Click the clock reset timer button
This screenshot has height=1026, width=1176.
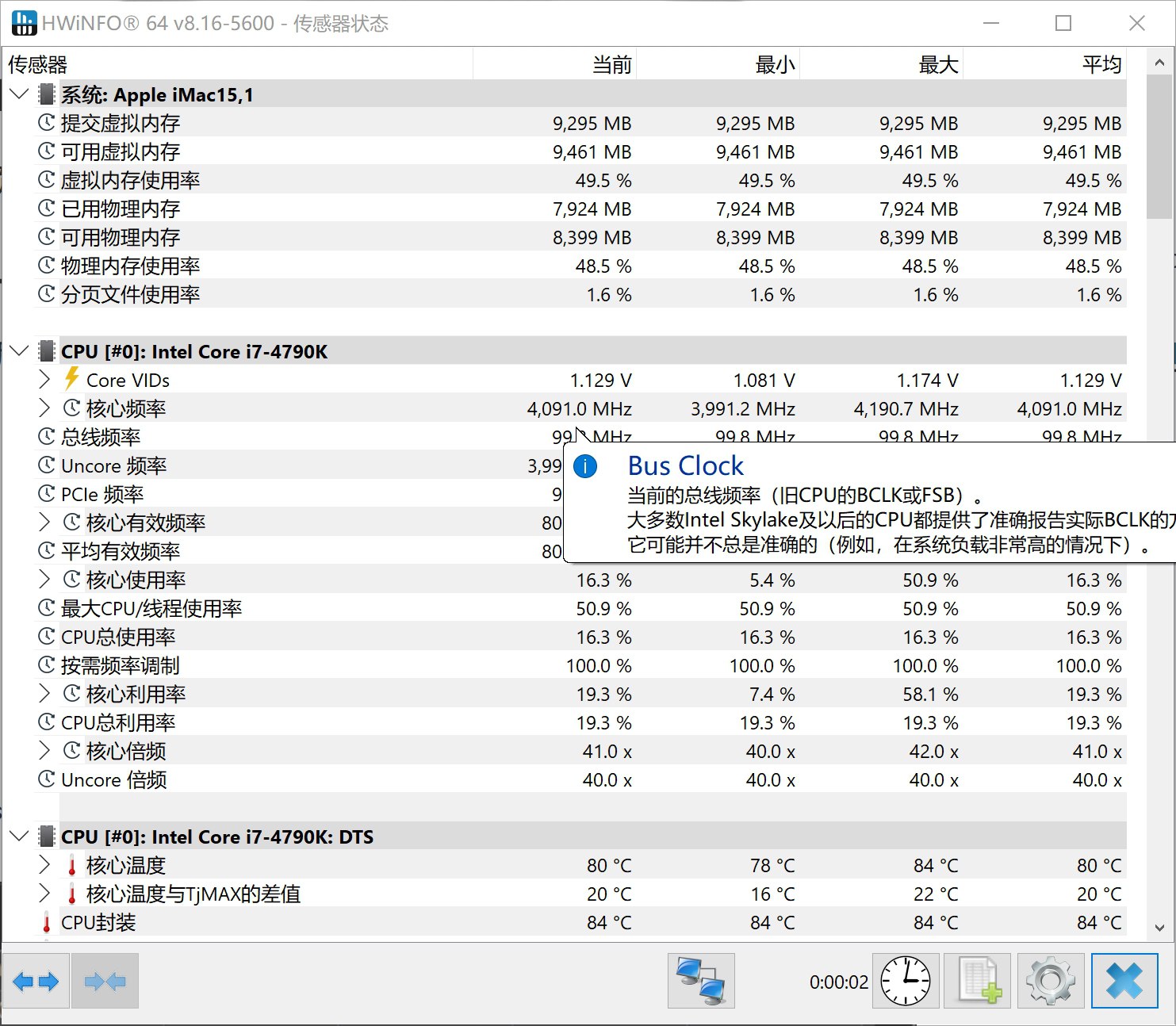pyautogui.click(x=906, y=982)
